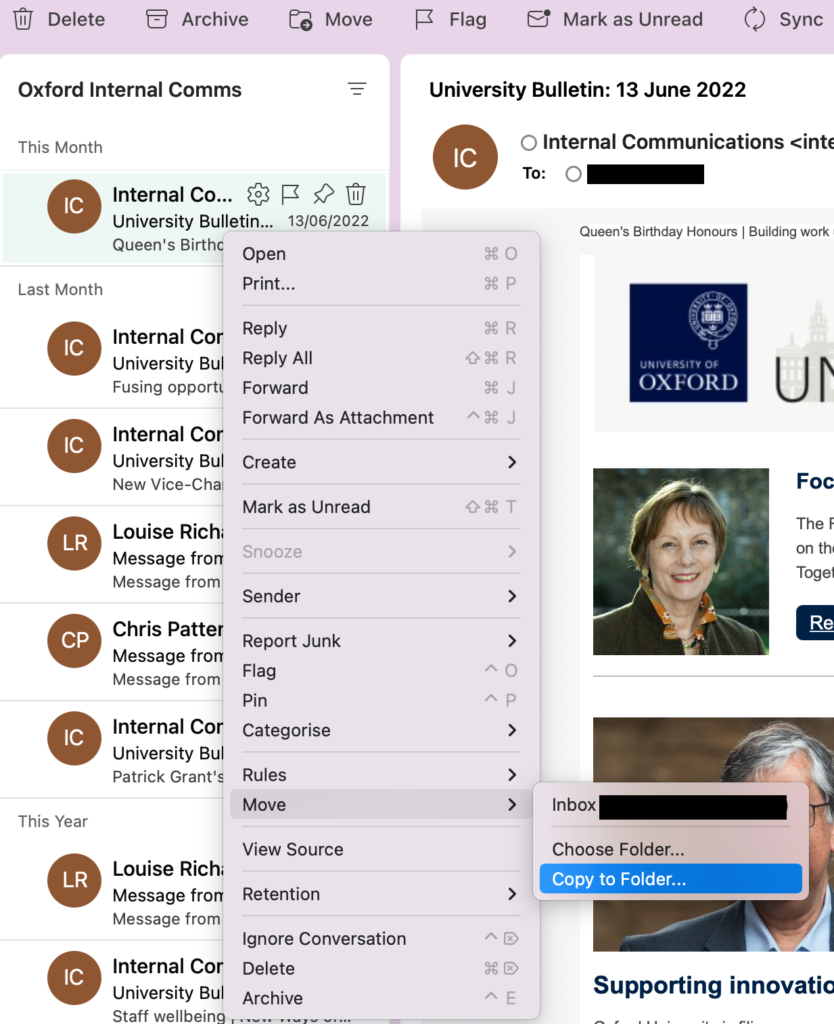Screen dimensions: 834x1024
Task: Click trash icon on selected message row
Action: pyautogui.click(x=356, y=194)
